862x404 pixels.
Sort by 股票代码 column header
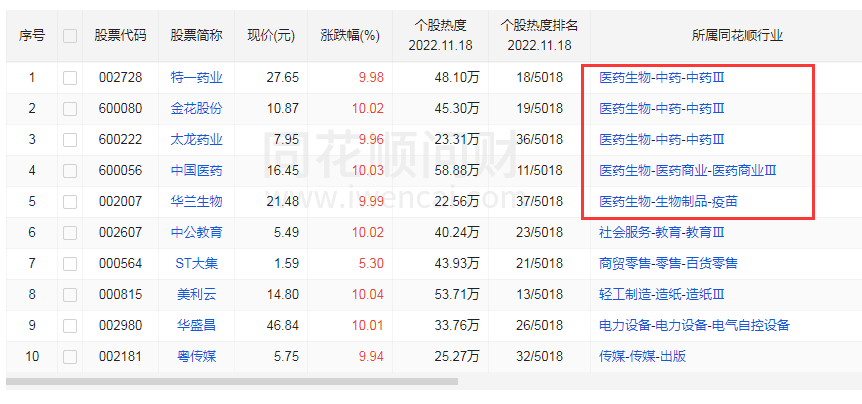(x=120, y=36)
